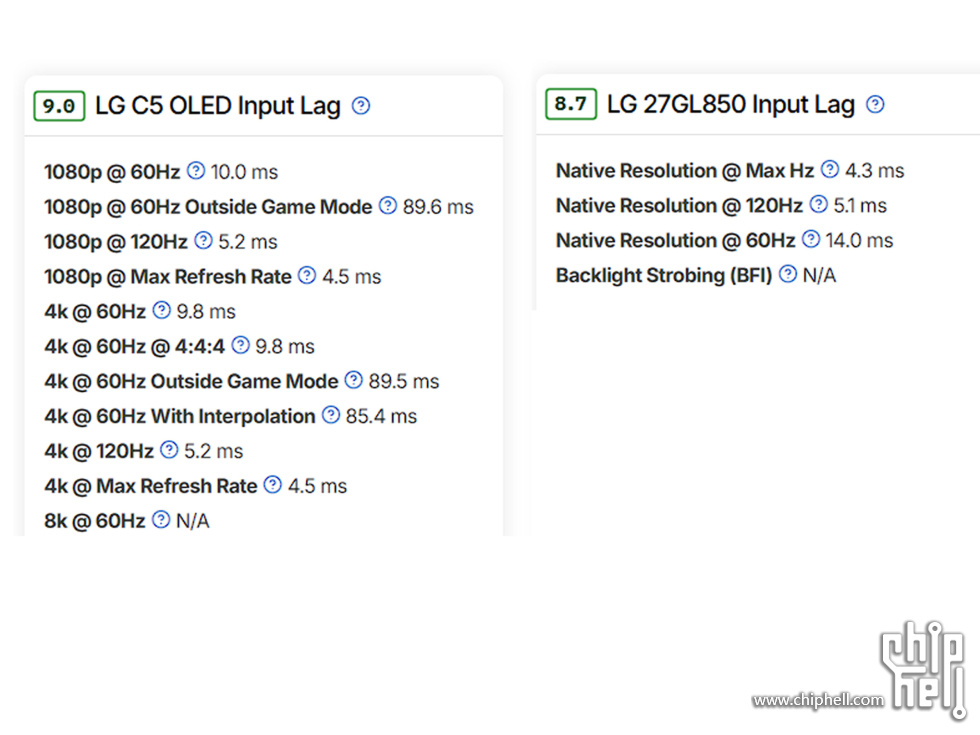Click the "4k @ Max Refresh Rate" label
Viewport: 980px width, 735px height.
(x=151, y=486)
